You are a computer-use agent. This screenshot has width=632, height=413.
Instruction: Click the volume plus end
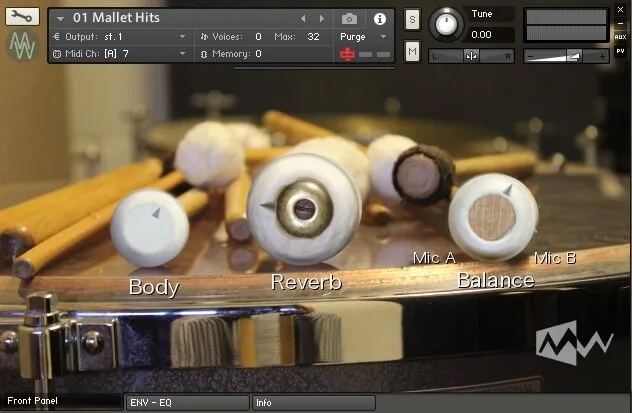pos(602,56)
